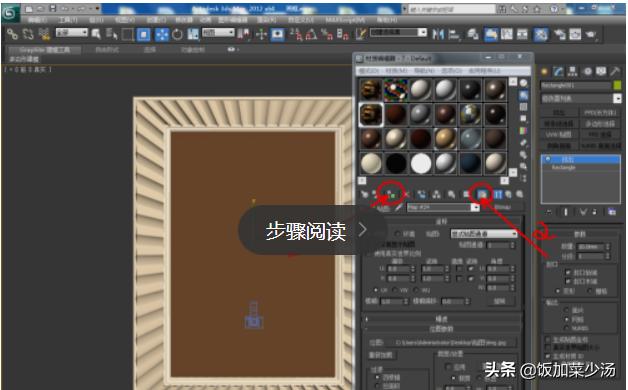Image resolution: width=628 pixels, height=390 pixels.
Task: Pick material from object with eyedropper
Action: pyautogui.click(x=399, y=207)
